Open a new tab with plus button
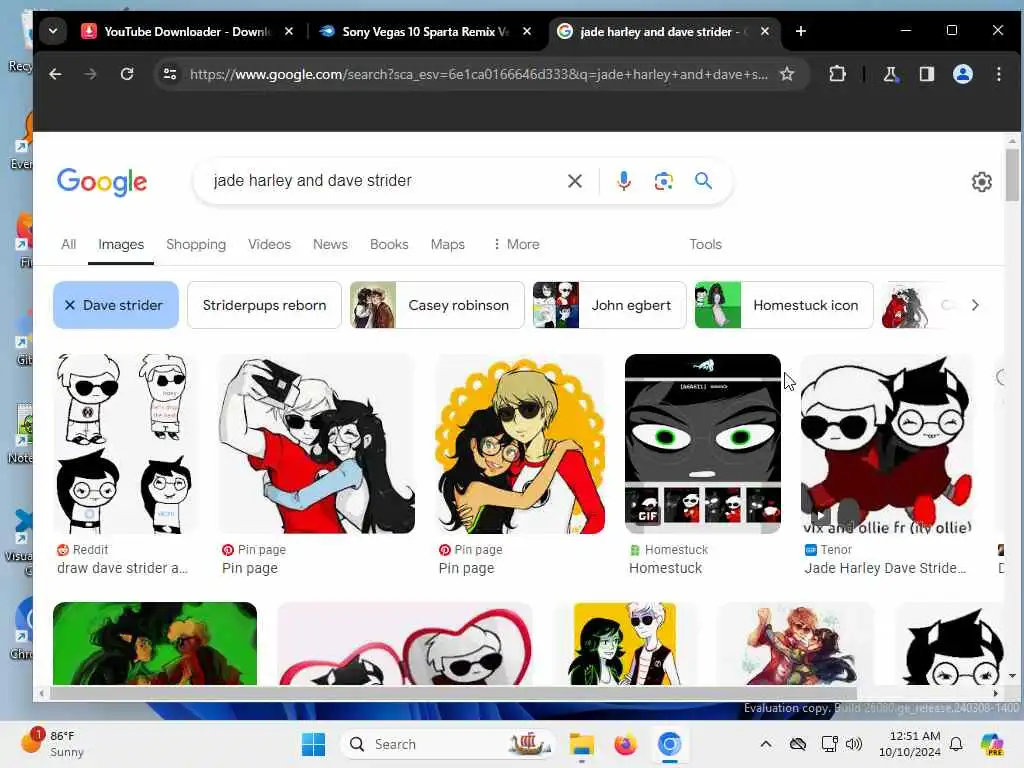 click(801, 31)
